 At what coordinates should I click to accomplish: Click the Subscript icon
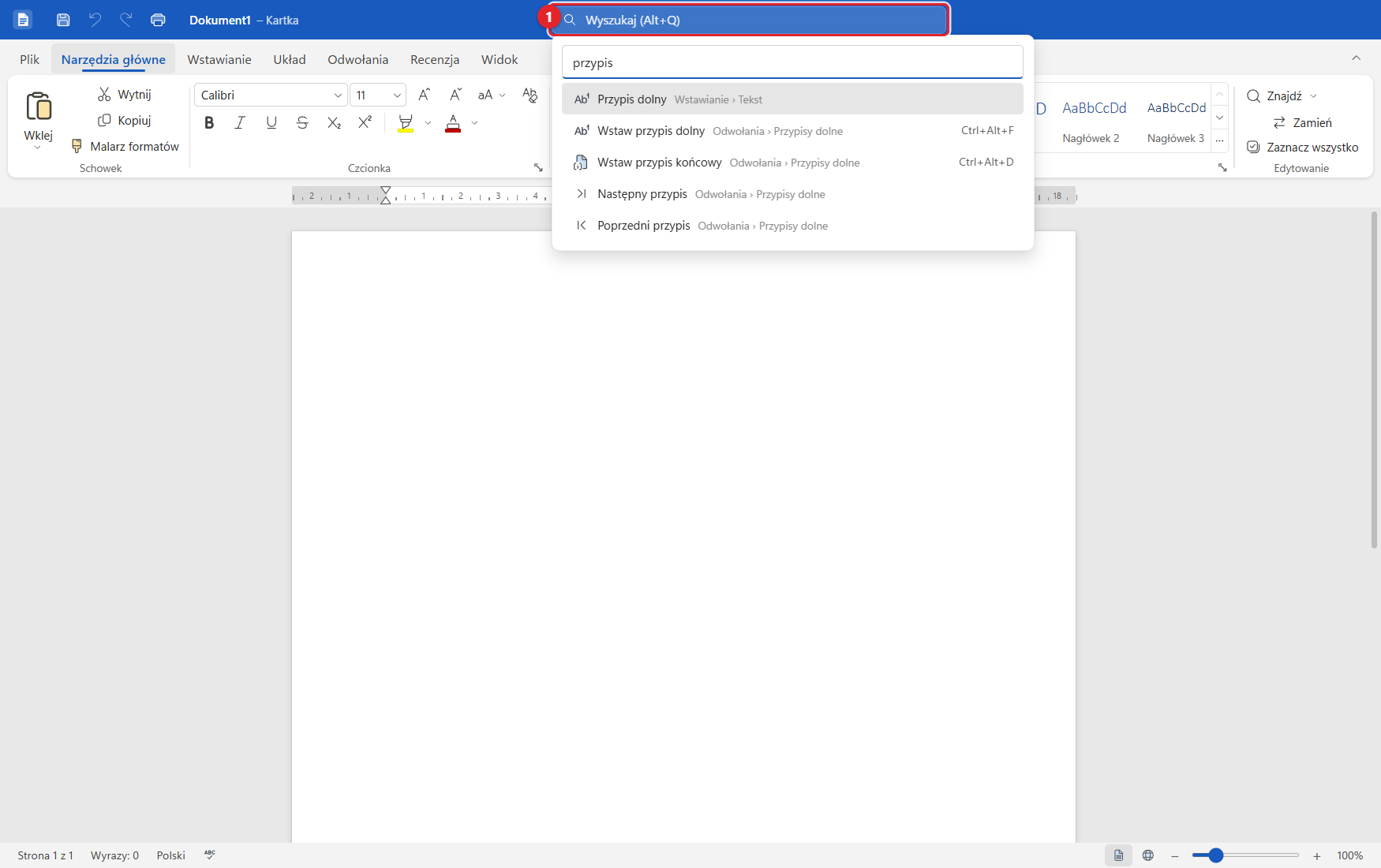click(x=334, y=122)
